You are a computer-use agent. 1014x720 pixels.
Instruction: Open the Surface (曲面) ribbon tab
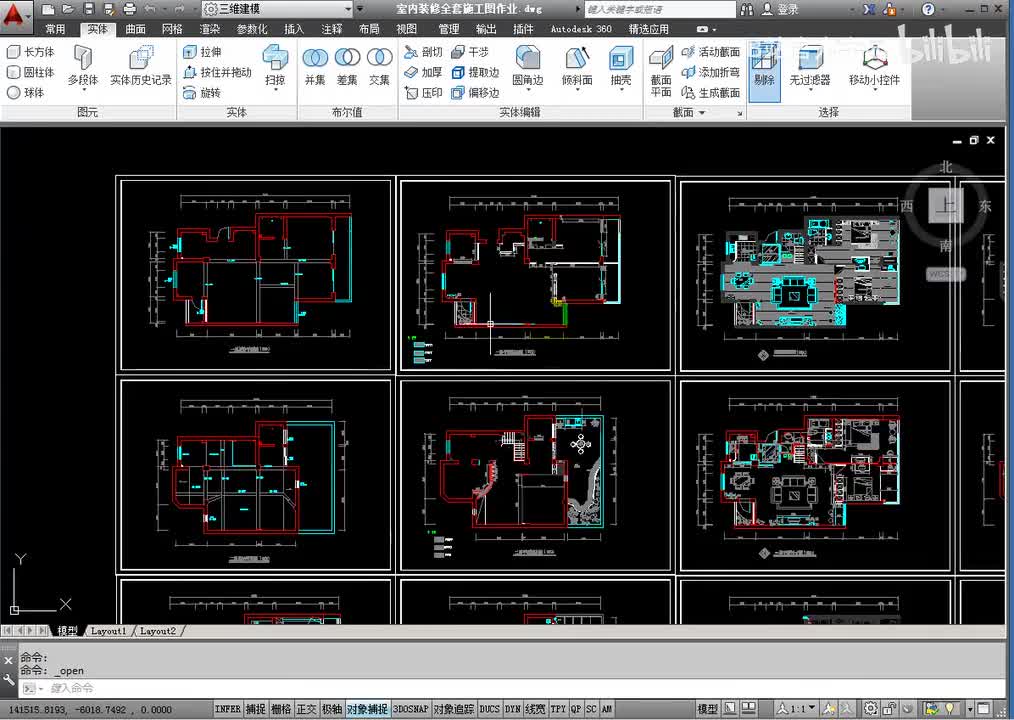135,29
